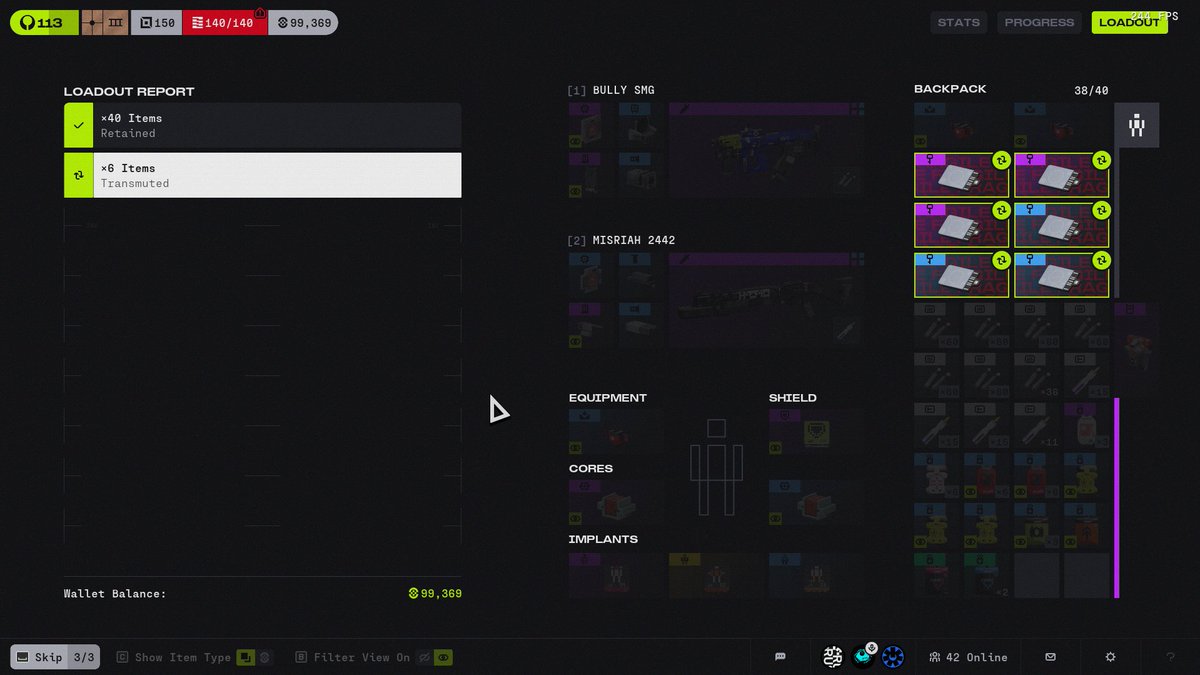
Task: Click transmute badge on bottom-right backpack card
Action: [1101, 260]
